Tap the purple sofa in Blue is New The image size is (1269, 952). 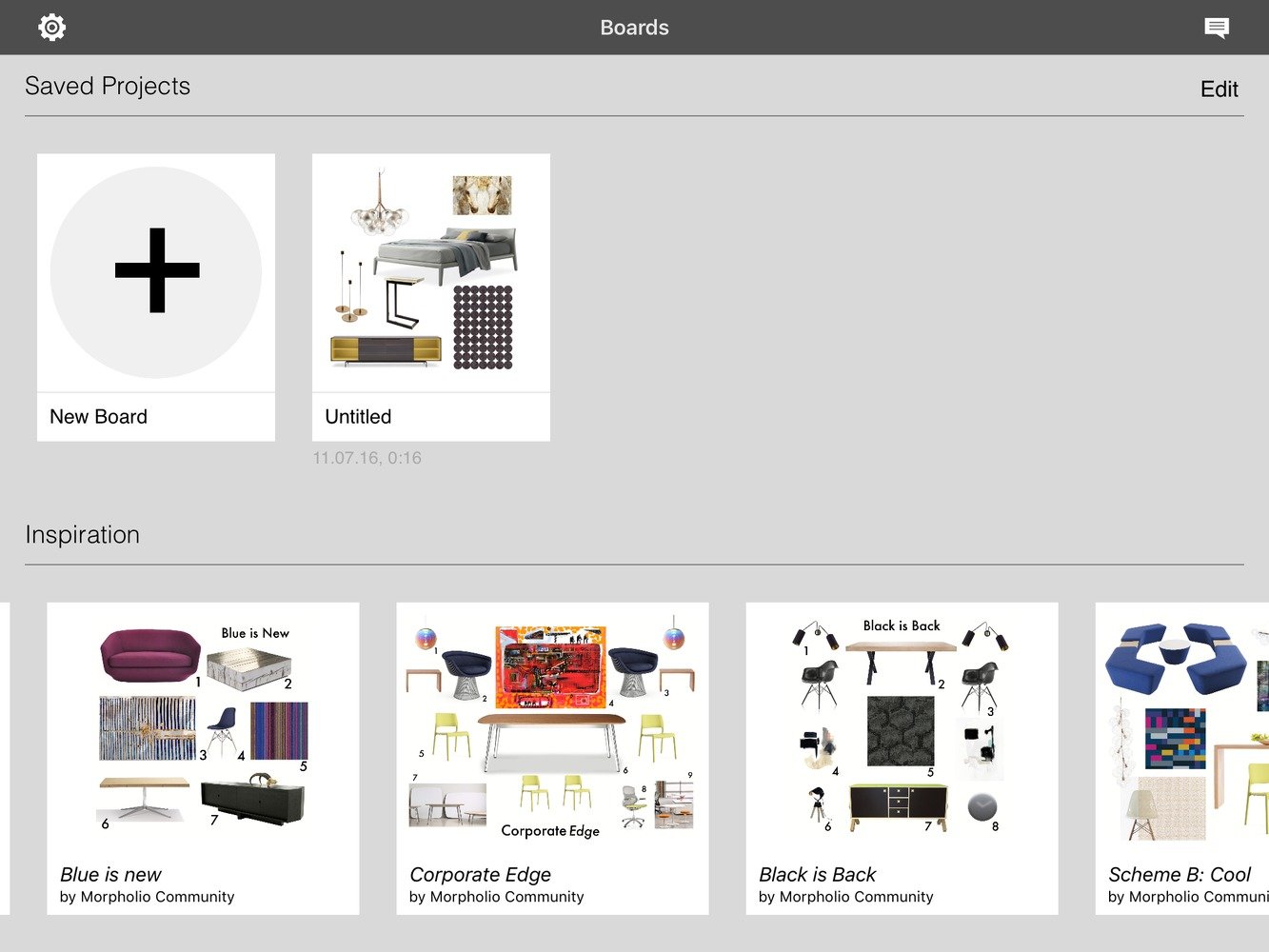point(149,655)
